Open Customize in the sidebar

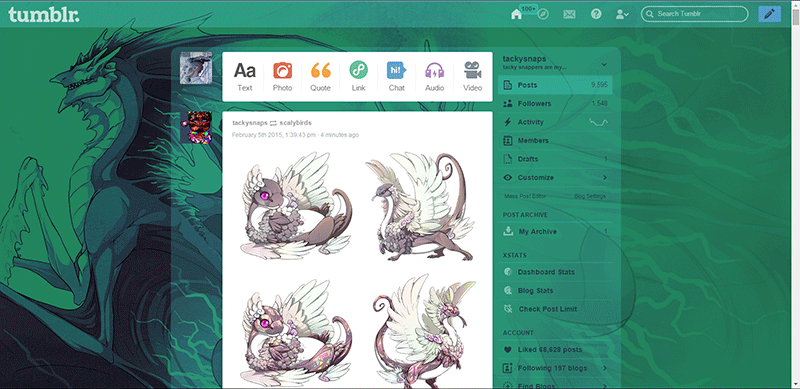click(x=555, y=177)
